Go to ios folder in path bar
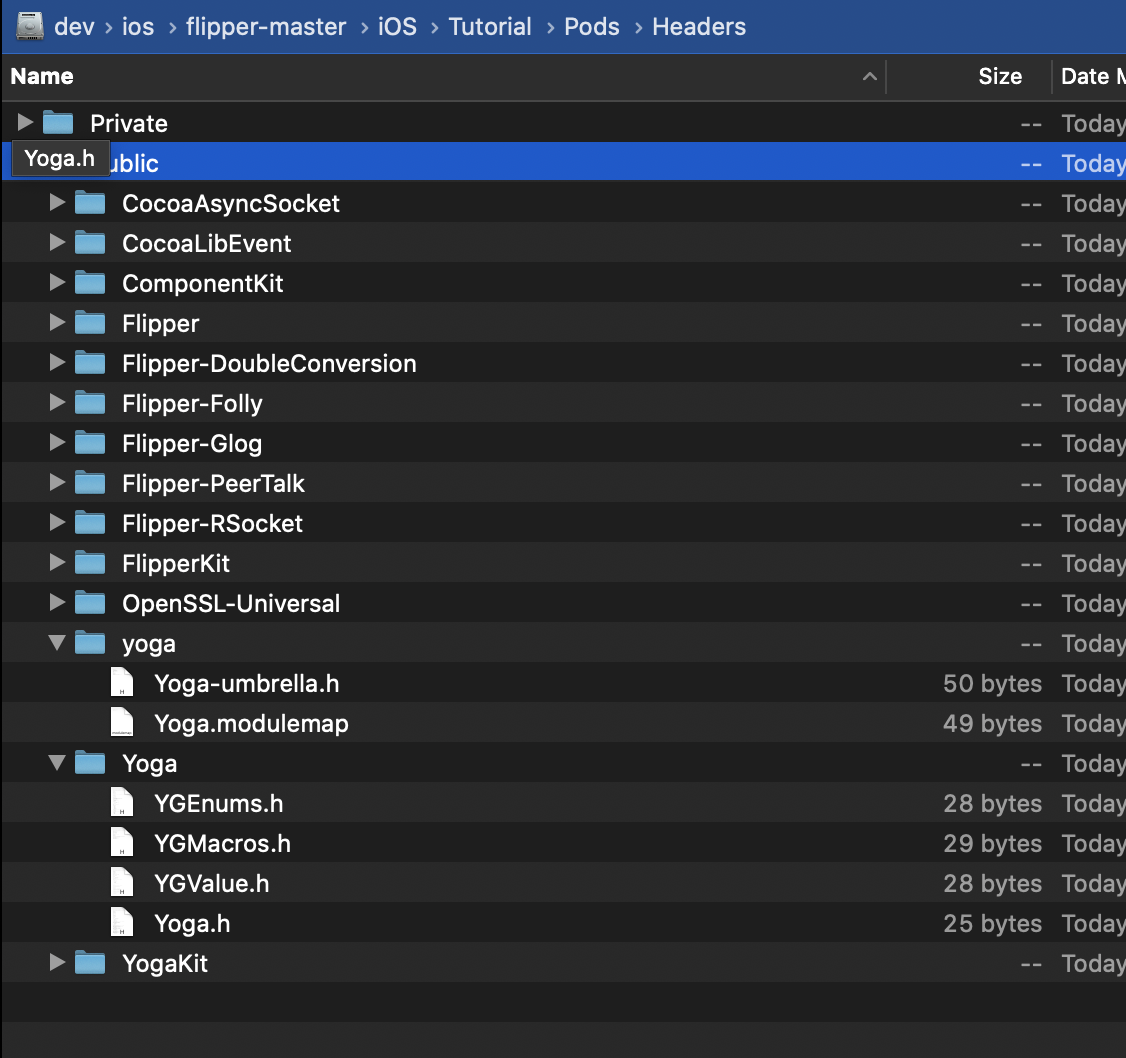 (x=138, y=27)
